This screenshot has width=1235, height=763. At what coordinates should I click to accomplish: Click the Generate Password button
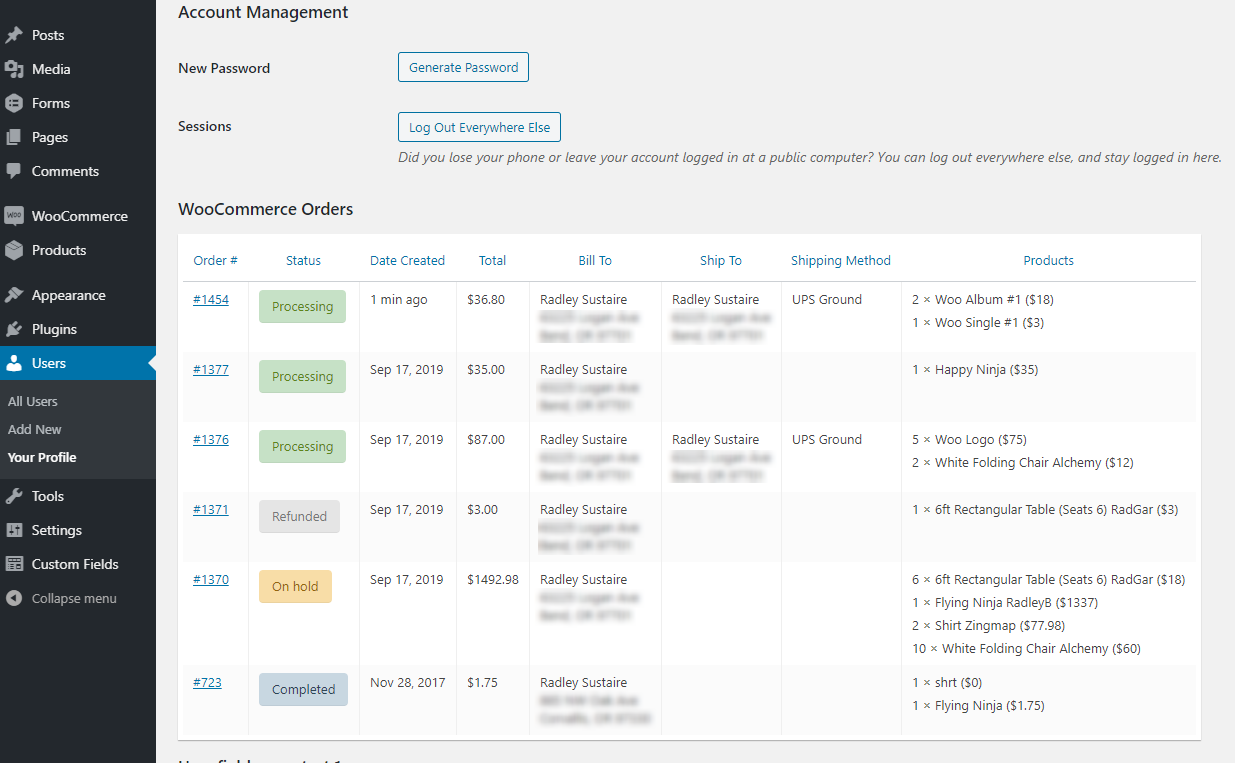[x=463, y=67]
